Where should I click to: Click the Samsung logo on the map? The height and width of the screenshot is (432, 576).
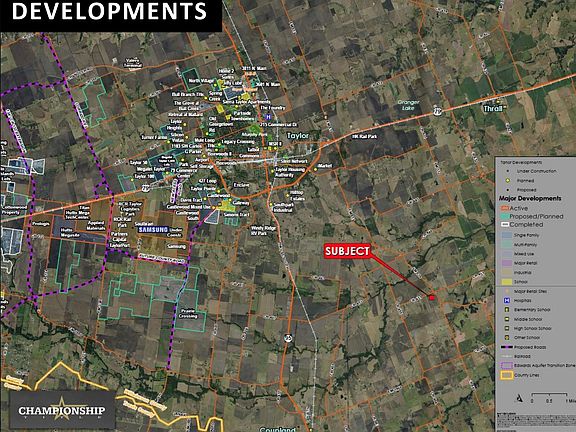click(x=153, y=230)
